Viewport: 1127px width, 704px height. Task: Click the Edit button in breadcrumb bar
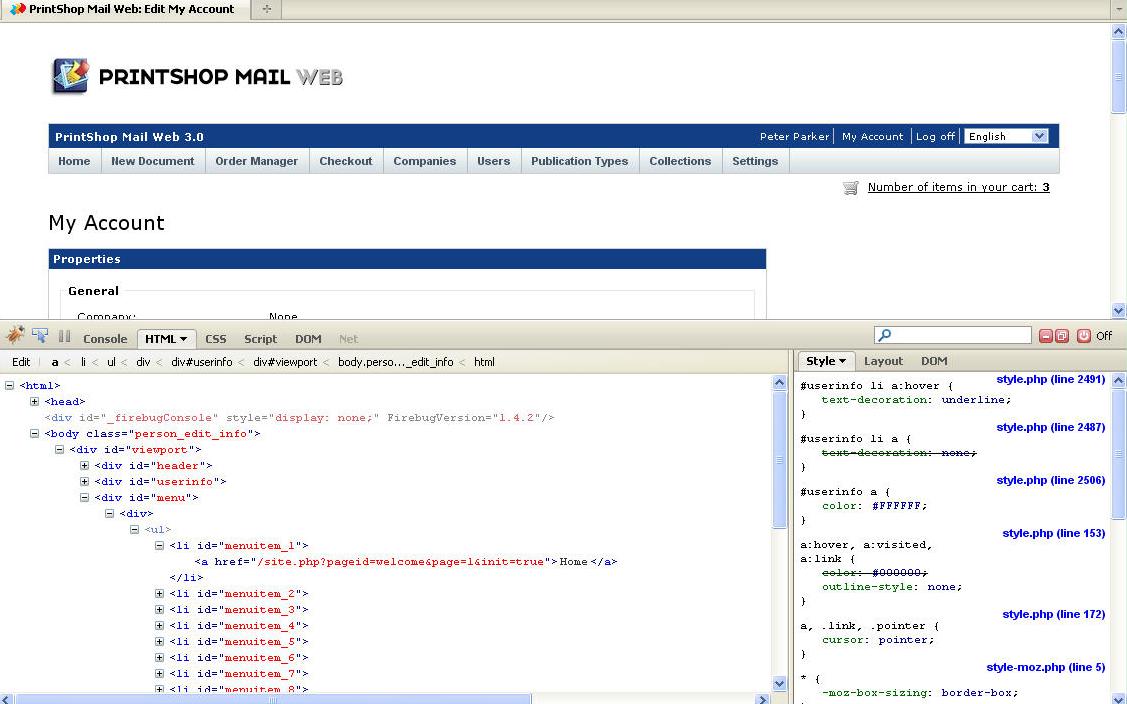pyautogui.click(x=21, y=362)
